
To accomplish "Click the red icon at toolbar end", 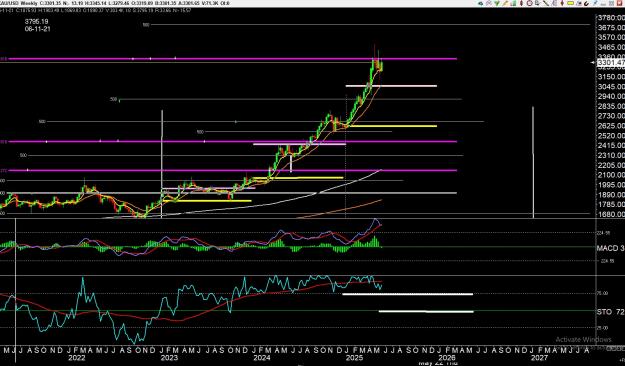I will point(619,3).
